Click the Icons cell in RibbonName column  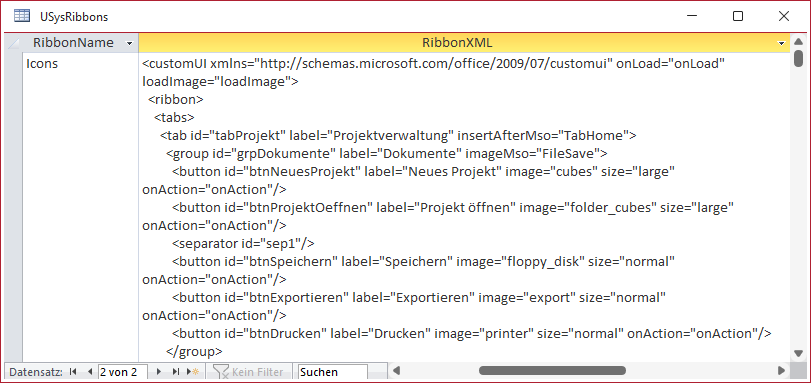(80, 207)
